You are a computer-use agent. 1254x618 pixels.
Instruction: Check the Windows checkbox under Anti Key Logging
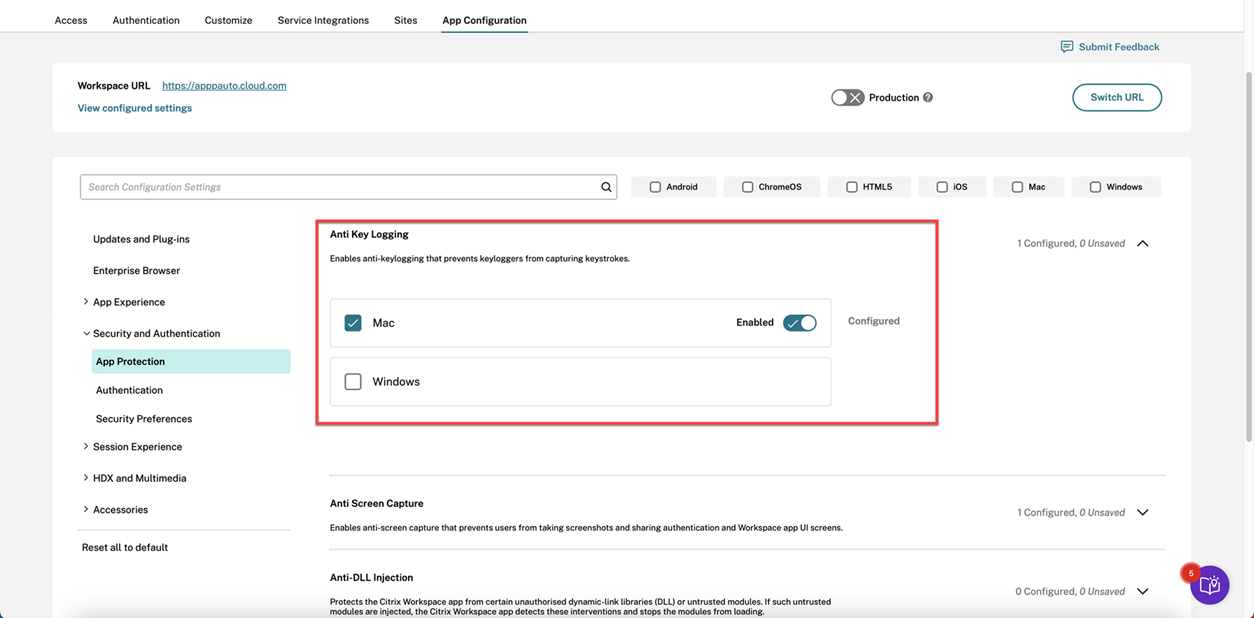[353, 382]
